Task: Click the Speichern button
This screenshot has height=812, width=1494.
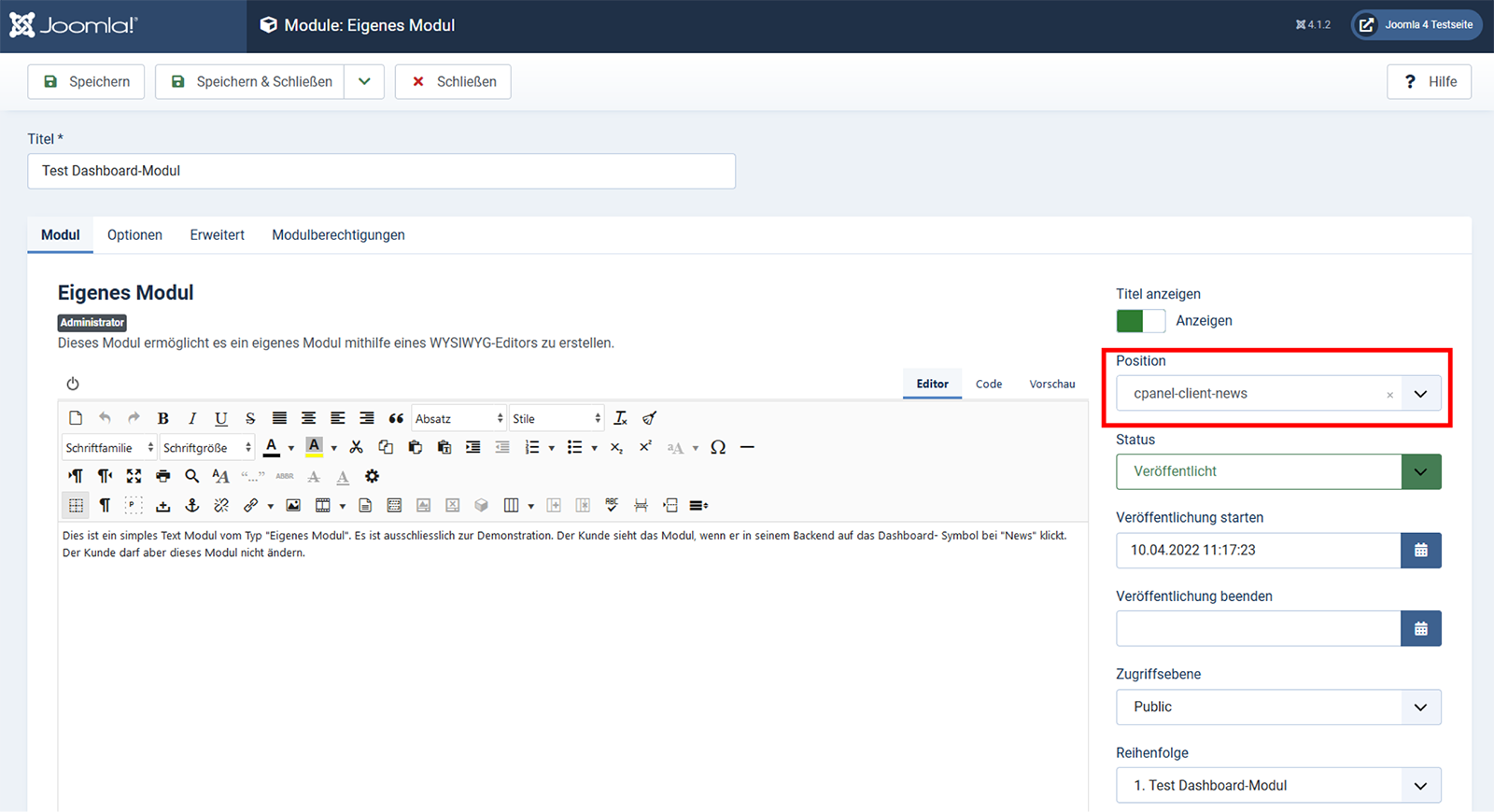Action: (86, 82)
